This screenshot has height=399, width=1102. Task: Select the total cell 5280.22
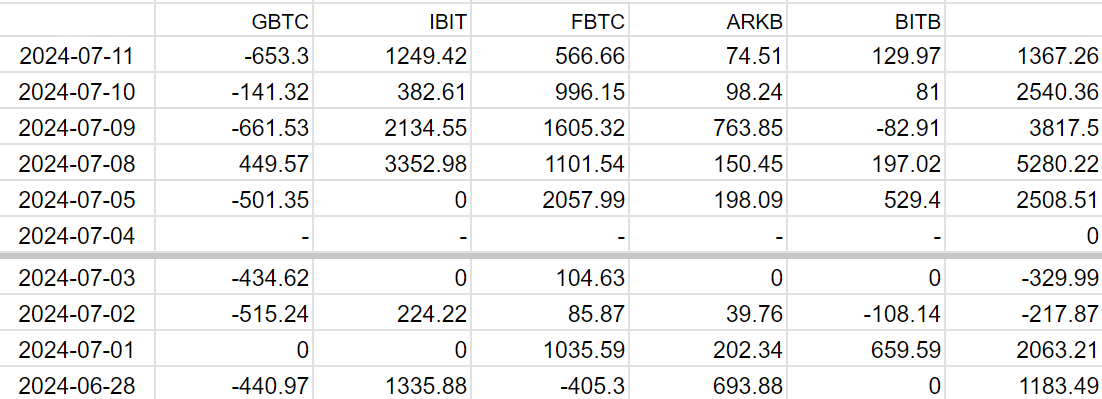tap(1025, 164)
